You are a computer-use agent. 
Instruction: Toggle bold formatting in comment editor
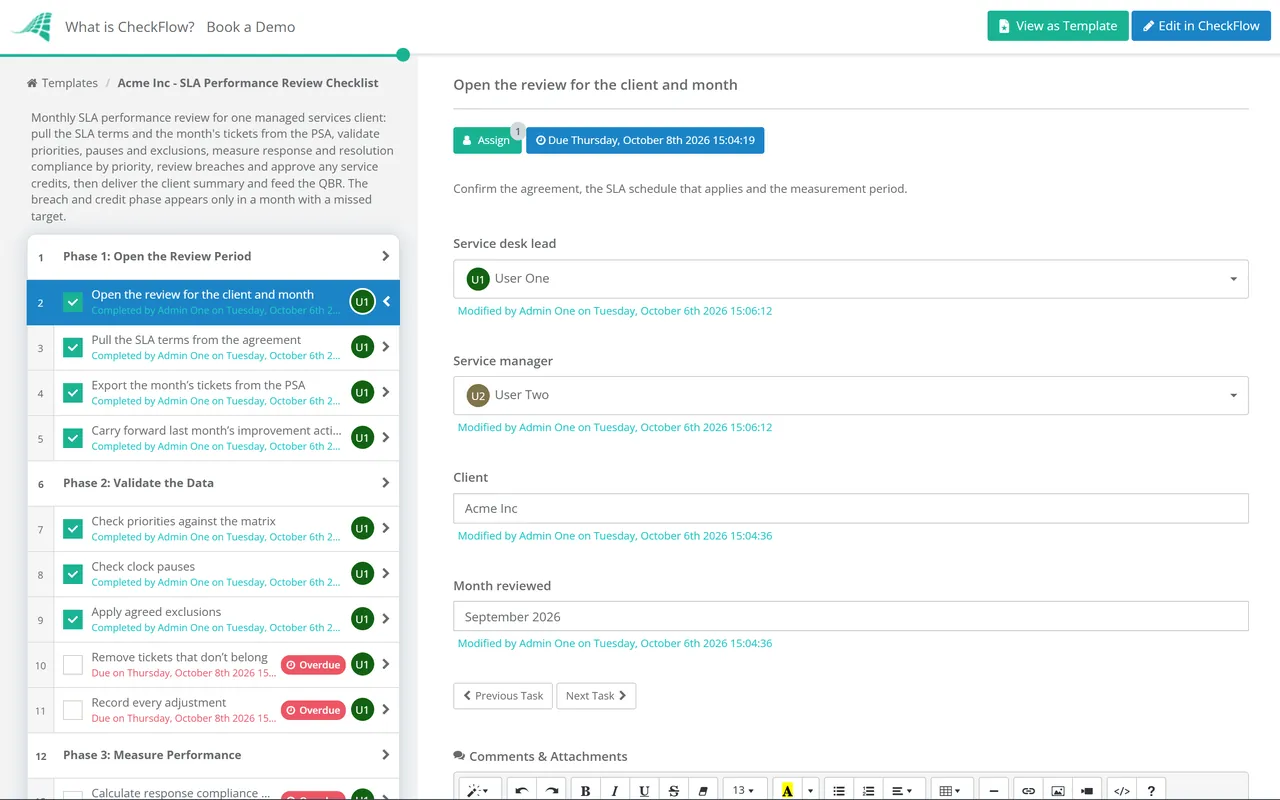pos(586,790)
